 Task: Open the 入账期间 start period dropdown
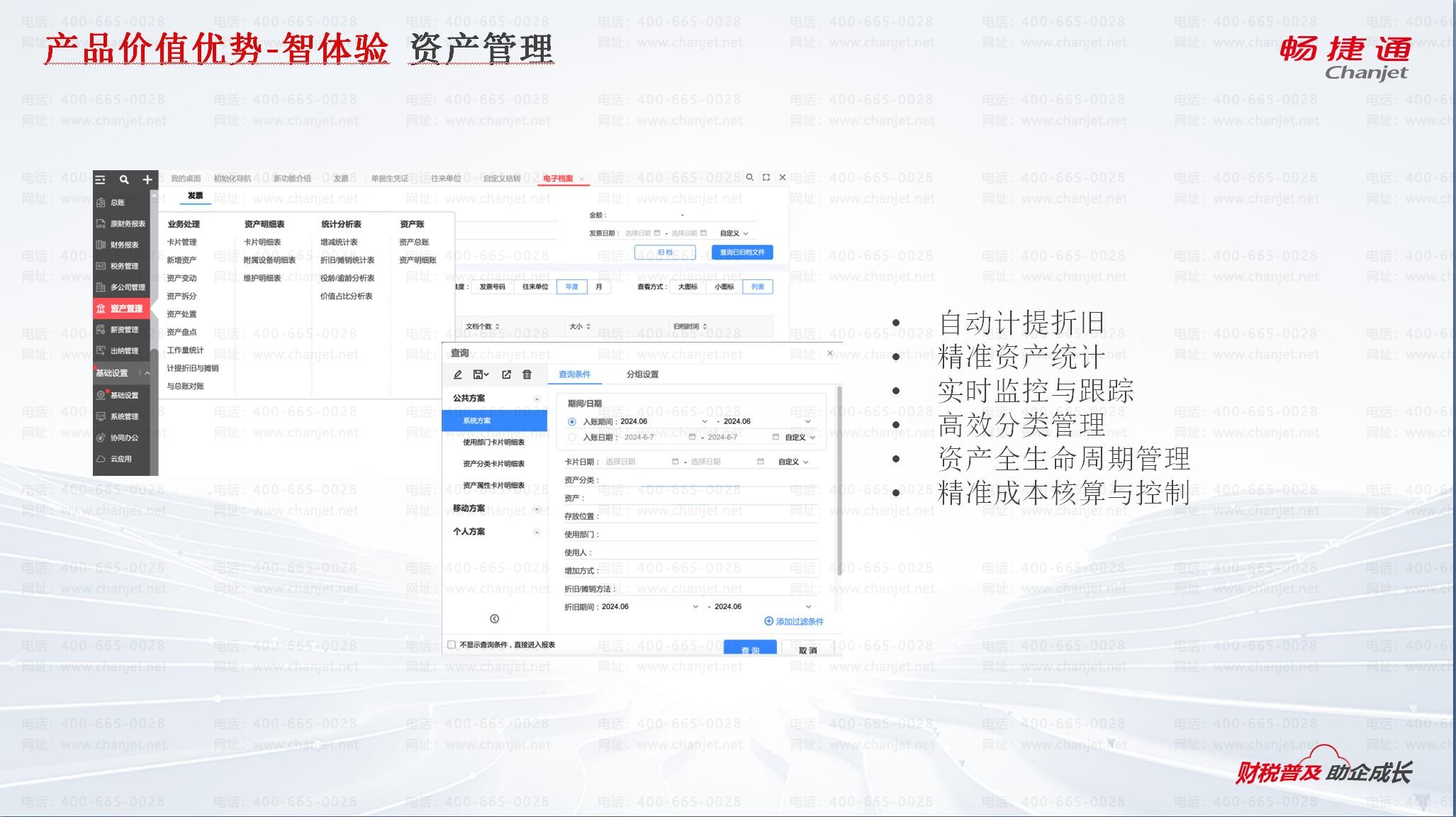tap(704, 422)
